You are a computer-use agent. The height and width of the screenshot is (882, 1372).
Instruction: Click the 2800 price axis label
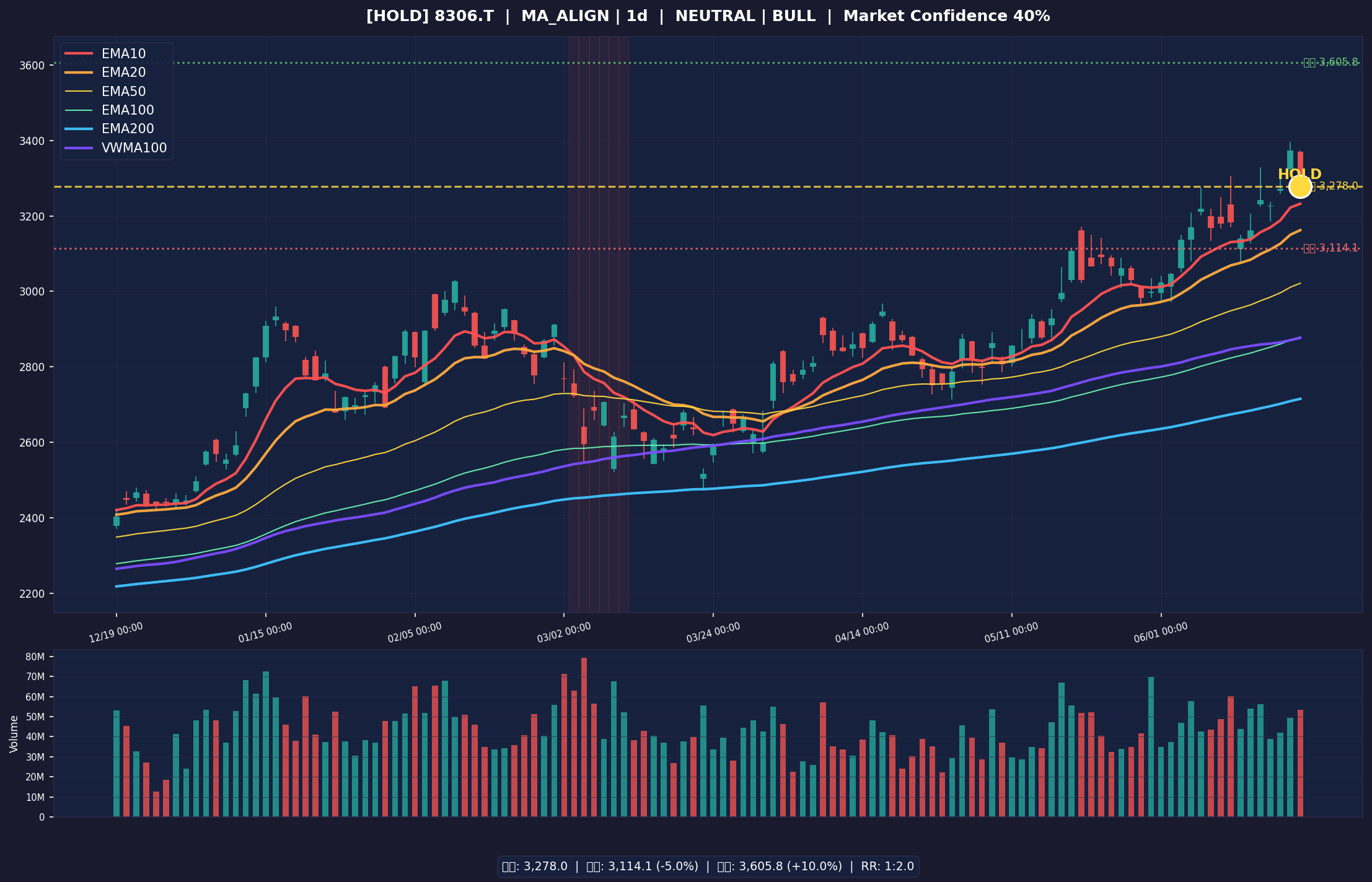point(33,367)
